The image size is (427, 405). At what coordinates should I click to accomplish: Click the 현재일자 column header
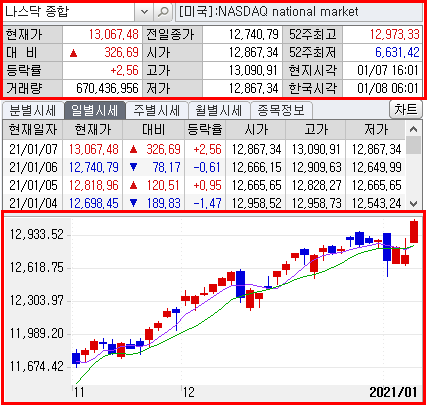point(33,129)
